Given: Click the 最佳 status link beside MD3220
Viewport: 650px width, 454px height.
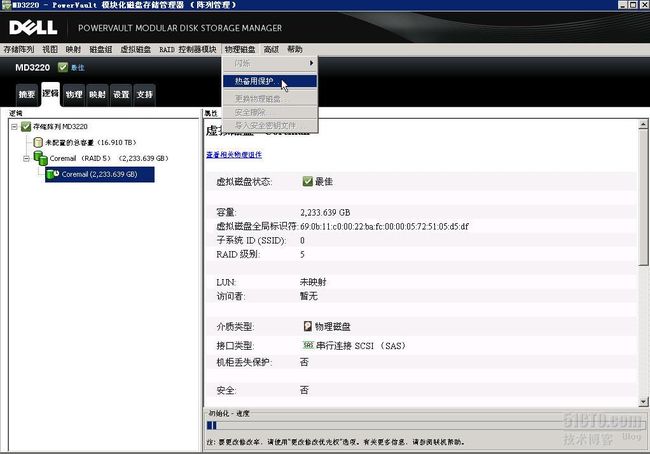Looking at the screenshot, I should pyautogui.click(x=78, y=68).
